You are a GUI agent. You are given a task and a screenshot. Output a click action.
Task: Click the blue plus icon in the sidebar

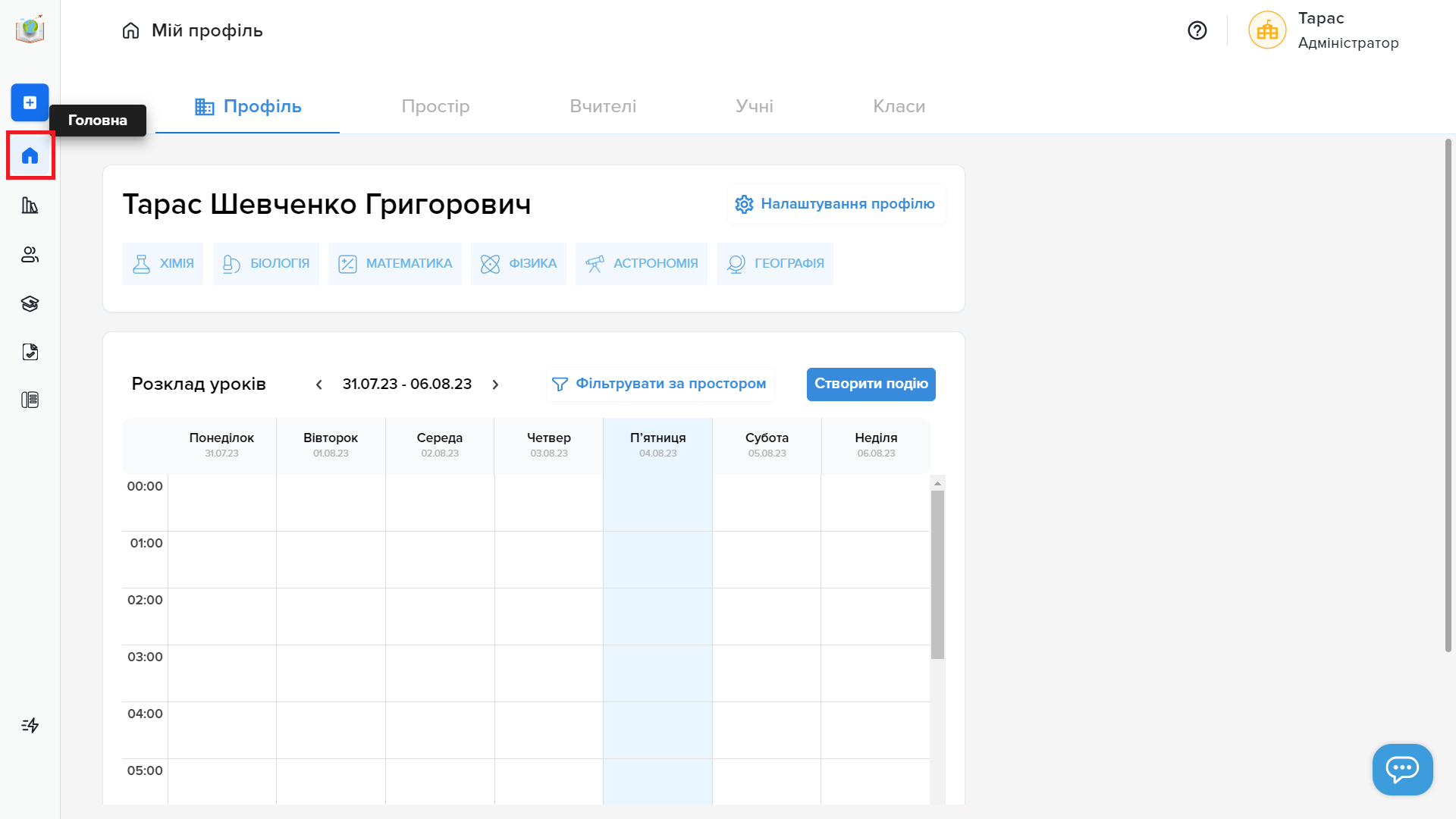pos(30,102)
